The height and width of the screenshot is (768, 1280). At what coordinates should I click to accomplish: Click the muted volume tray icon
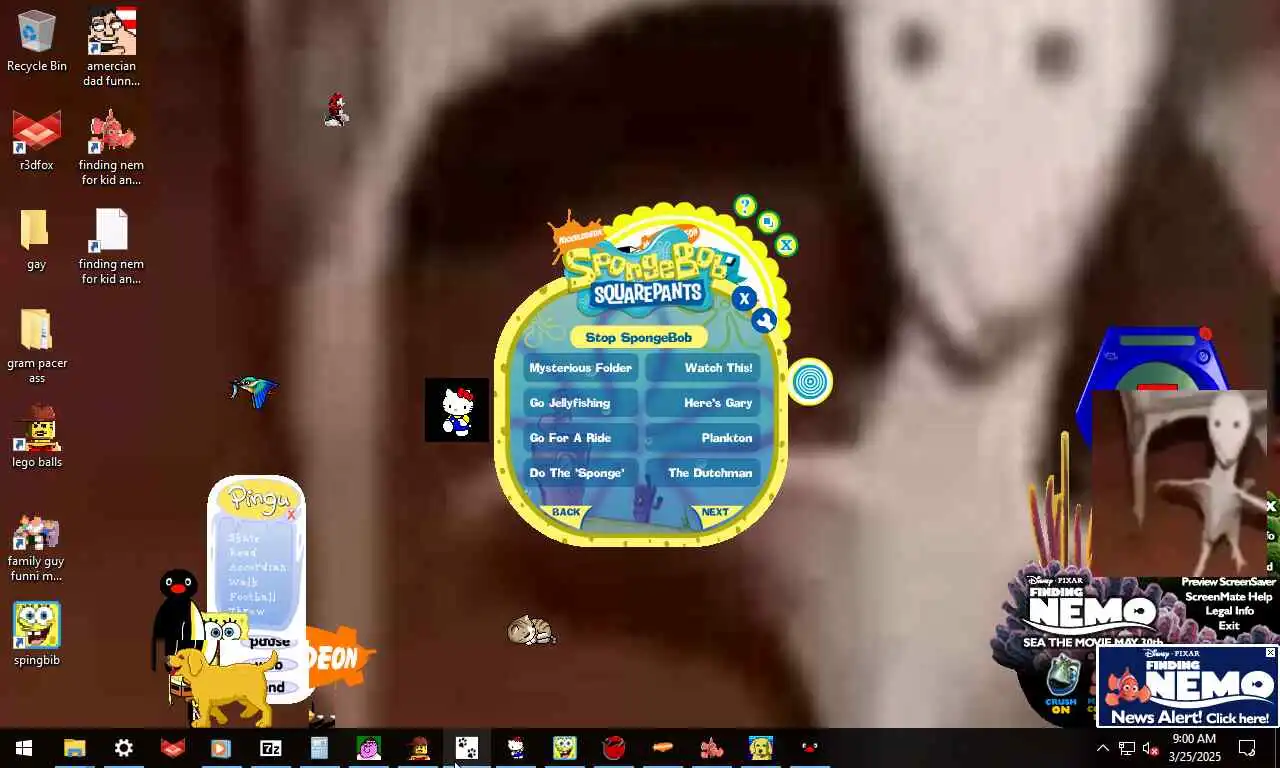1151,748
